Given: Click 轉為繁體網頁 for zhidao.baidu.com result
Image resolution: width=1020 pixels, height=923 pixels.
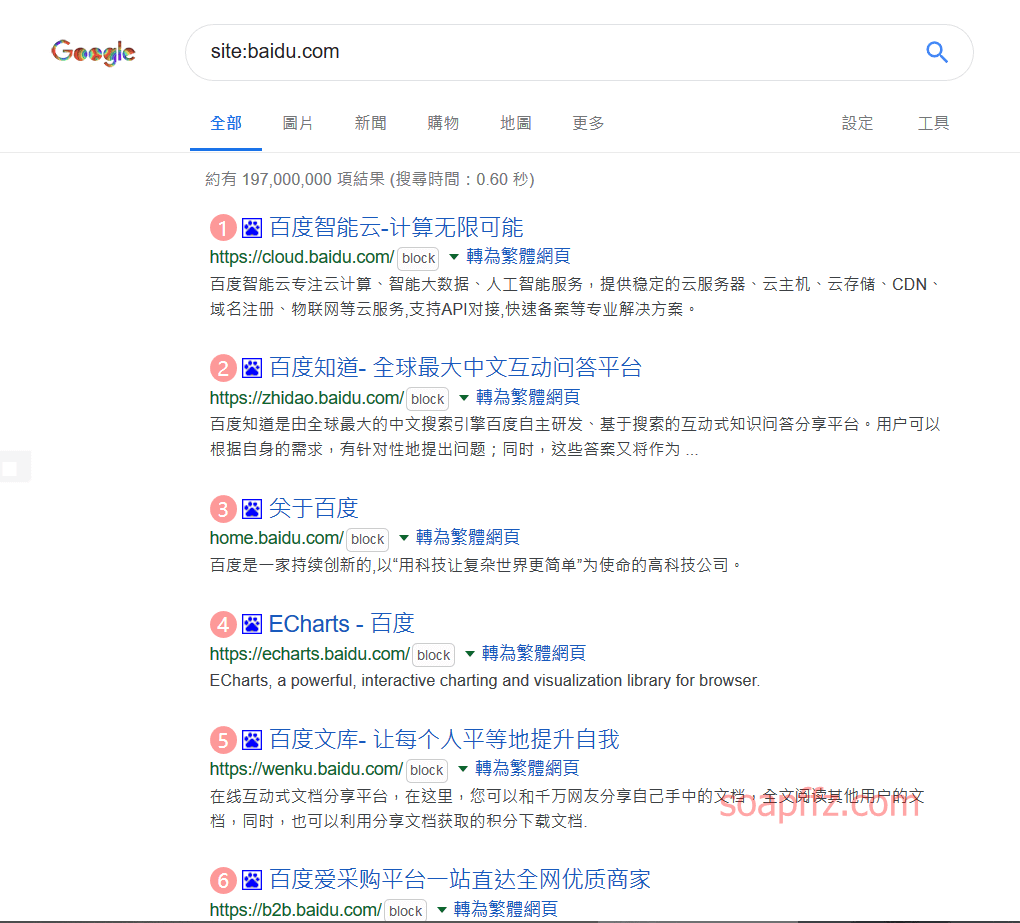Looking at the screenshot, I should click(x=528, y=397).
